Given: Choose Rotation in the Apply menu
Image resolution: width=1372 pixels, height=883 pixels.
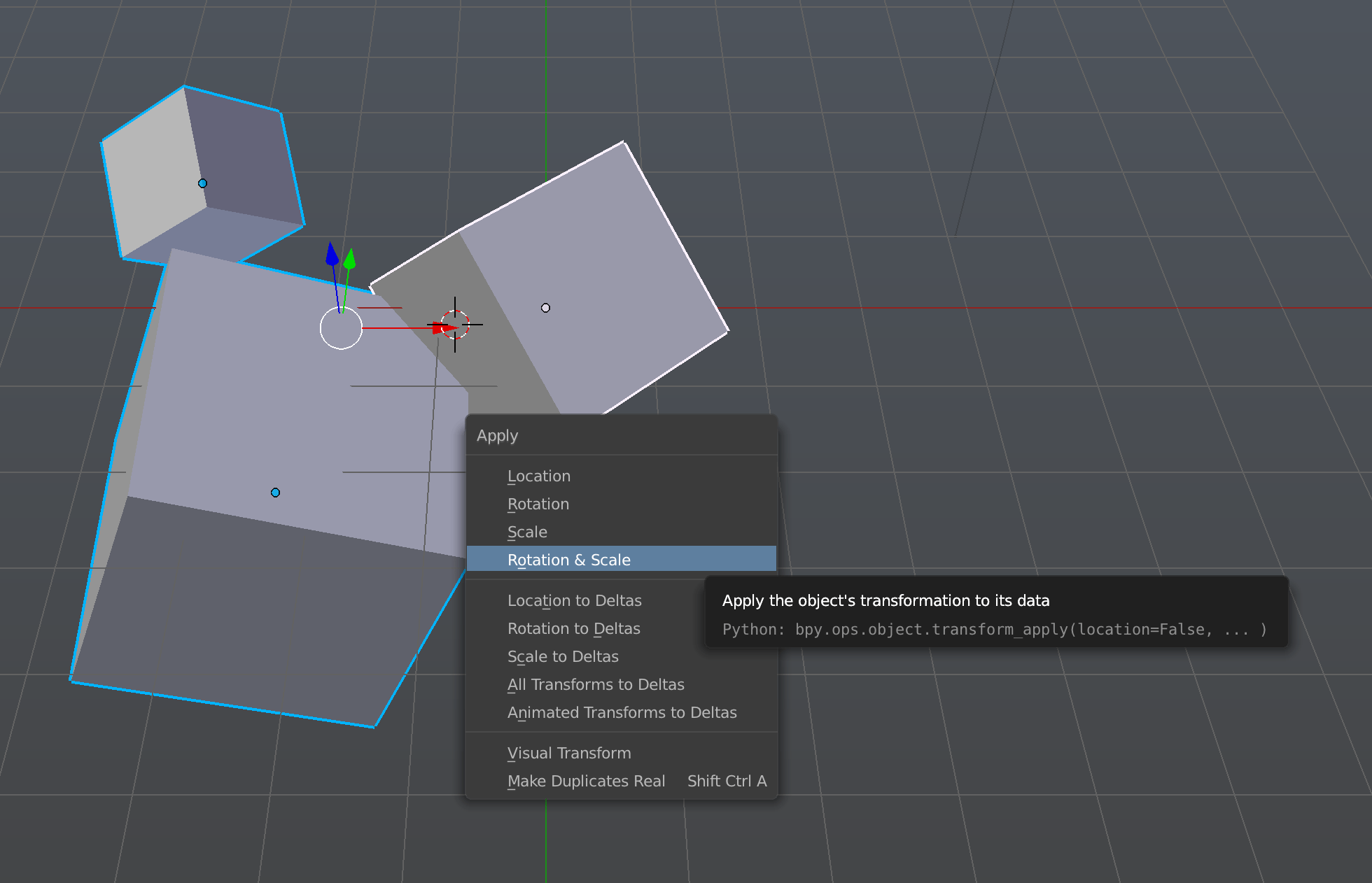Looking at the screenshot, I should (538, 504).
